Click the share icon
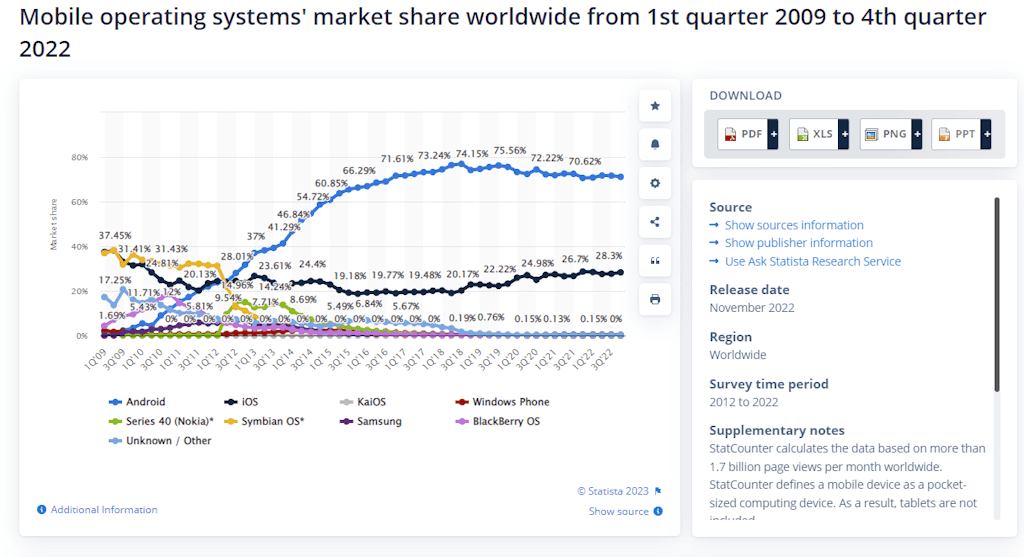Image resolution: width=1024 pixels, height=557 pixels. [655, 222]
